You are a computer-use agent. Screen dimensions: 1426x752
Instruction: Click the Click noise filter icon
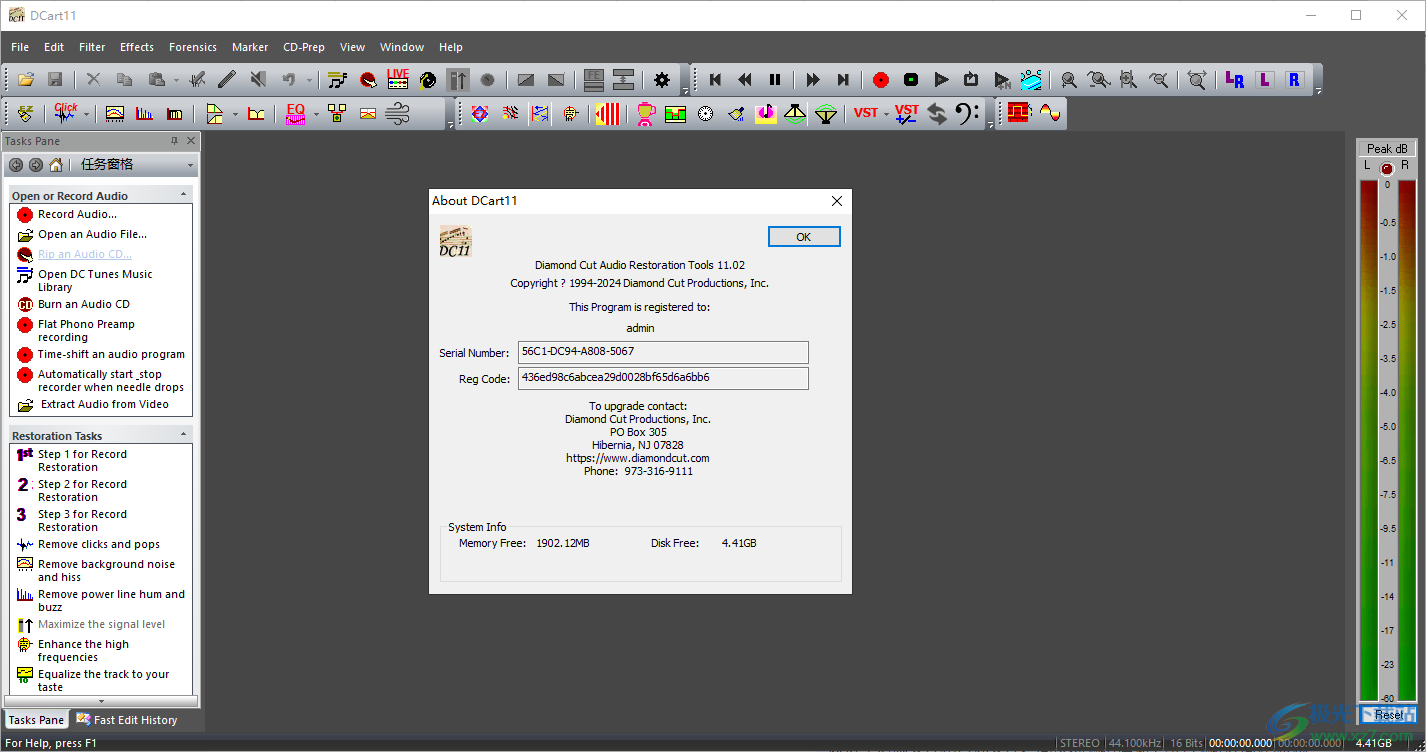point(66,114)
